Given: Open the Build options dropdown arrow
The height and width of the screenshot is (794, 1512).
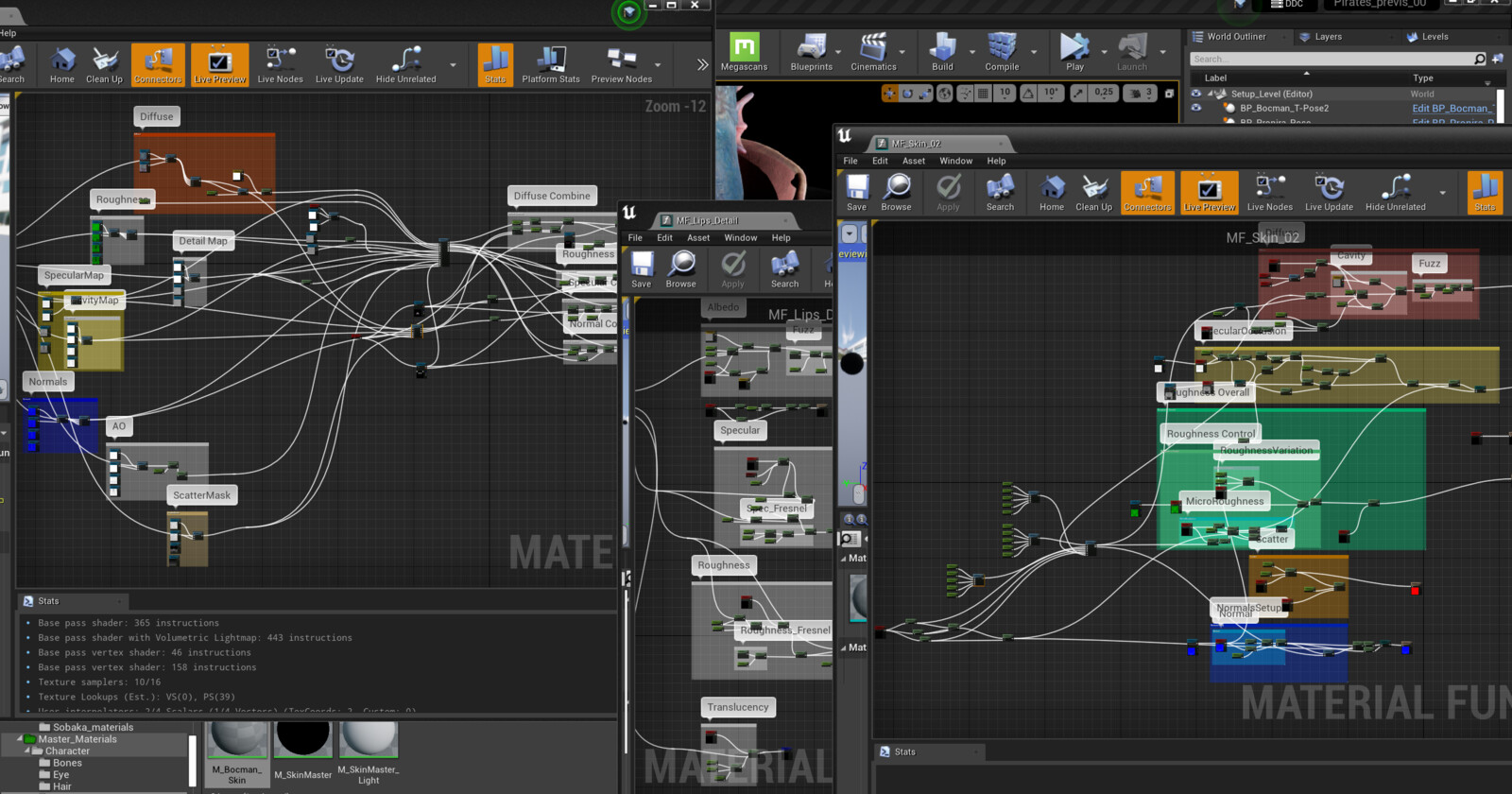Looking at the screenshot, I should (x=971, y=53).
